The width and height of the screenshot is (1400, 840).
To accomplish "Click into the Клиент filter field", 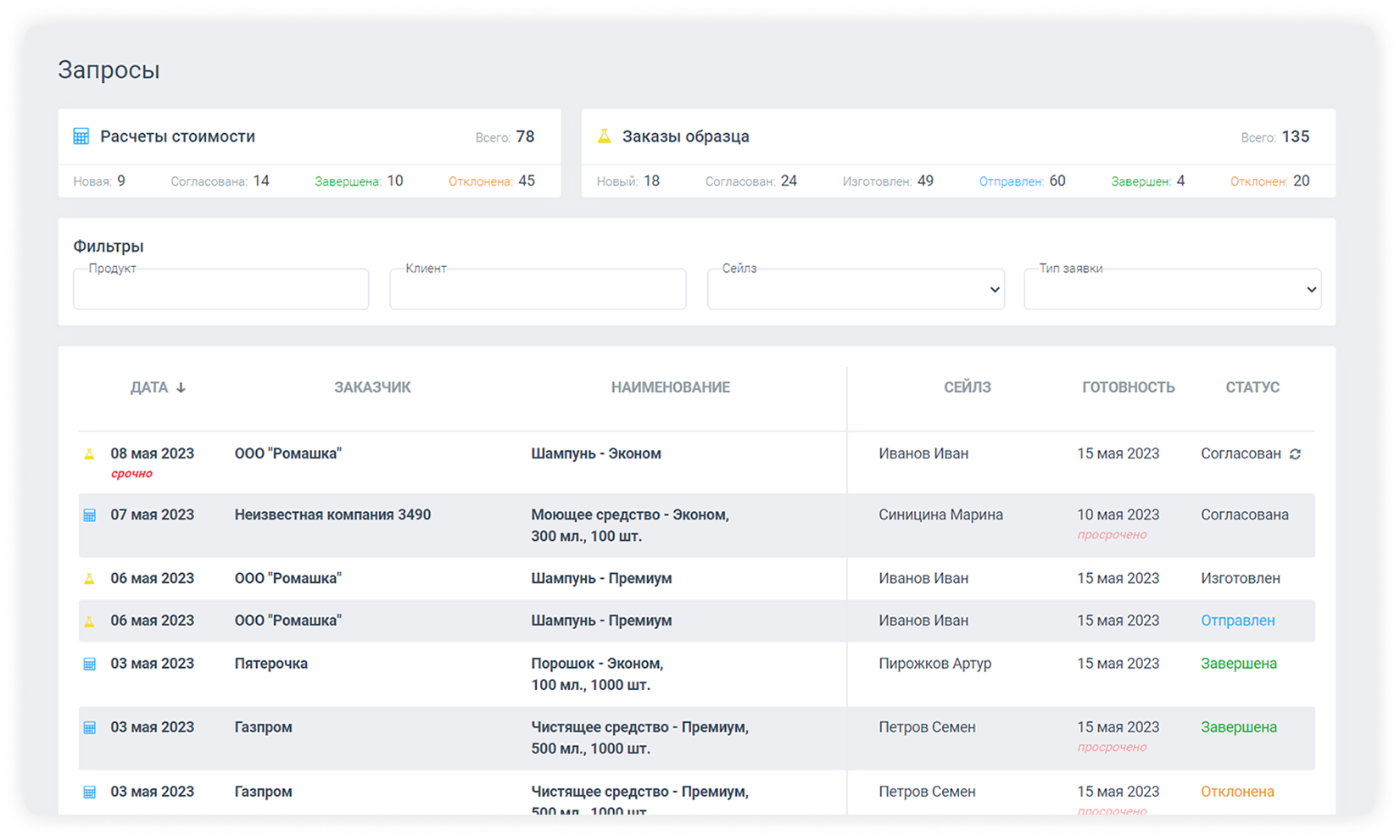I will click(538, 289).
